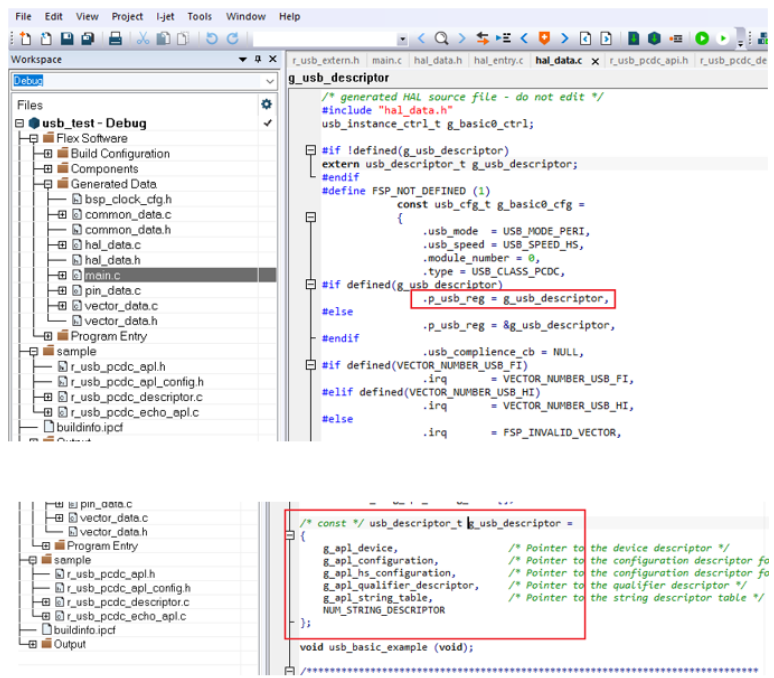Pin the Workspace panel
The width and height of the screenshot is (774, 678).
(258, 59)
